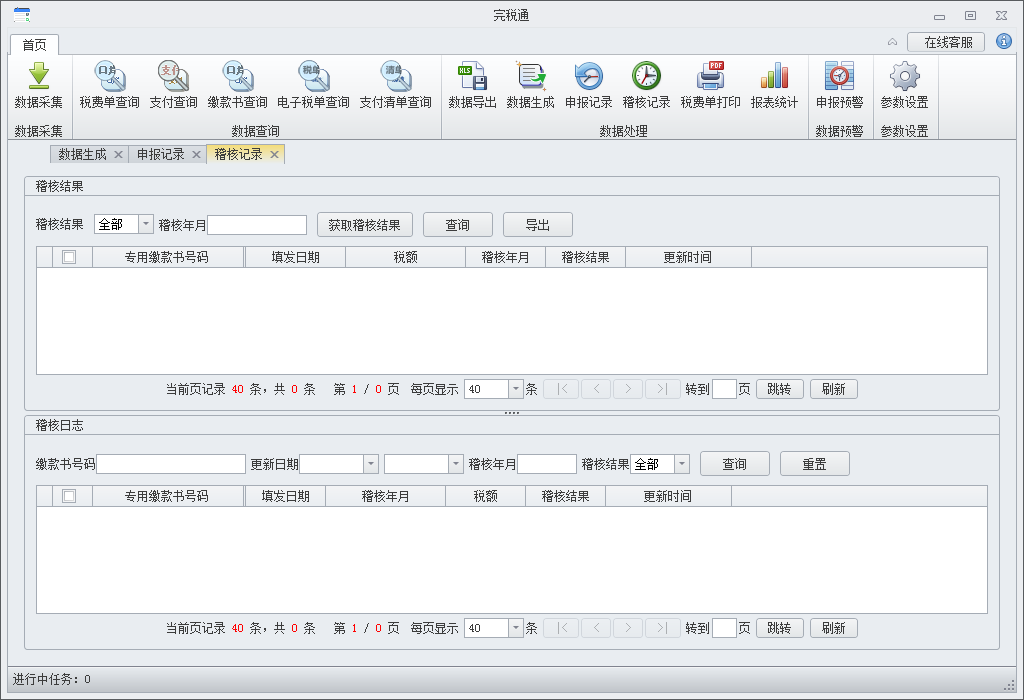Open 税费单查询 in the toolbar
1024x700 pixels.
(x=109, y=86)
